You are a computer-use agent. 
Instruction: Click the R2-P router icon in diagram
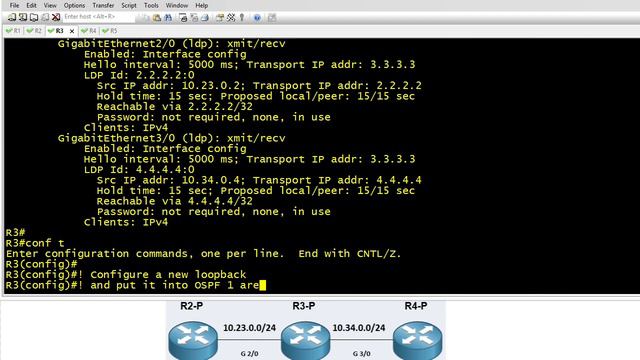pyautogui.click(x=193, y=340)
